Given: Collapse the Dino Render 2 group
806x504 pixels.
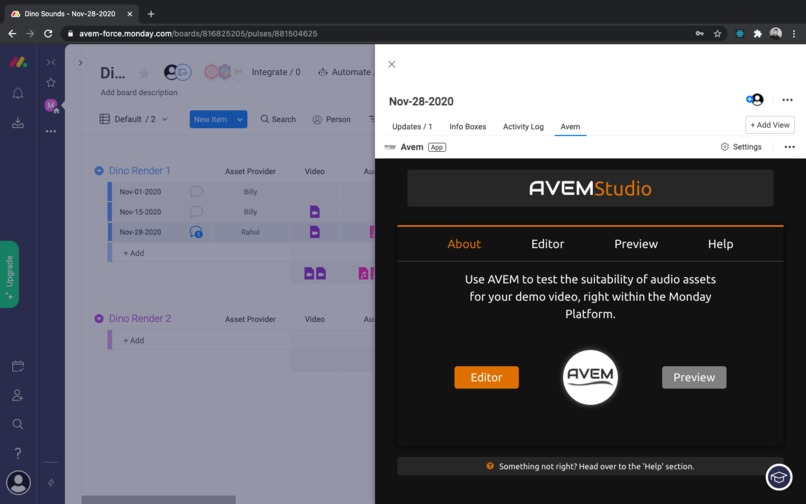Looking at the screenshot, I should [99, 319].
